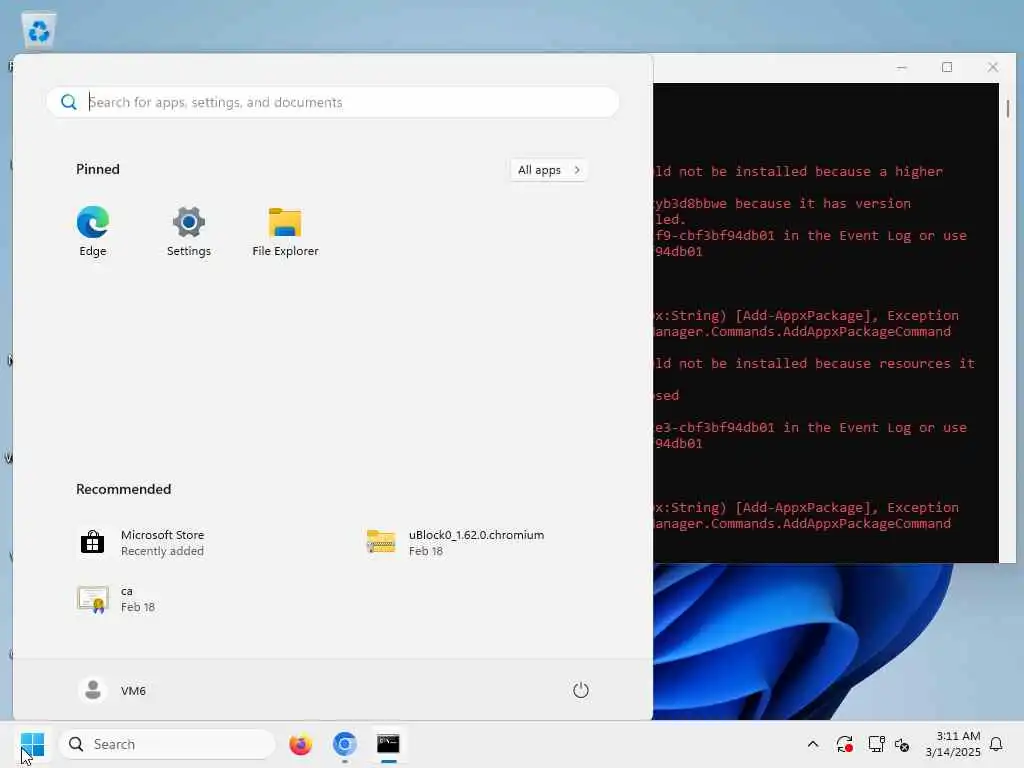Click the update sync tray icon
Viewport: 1024px width, 768px height.
coord(844,744)
